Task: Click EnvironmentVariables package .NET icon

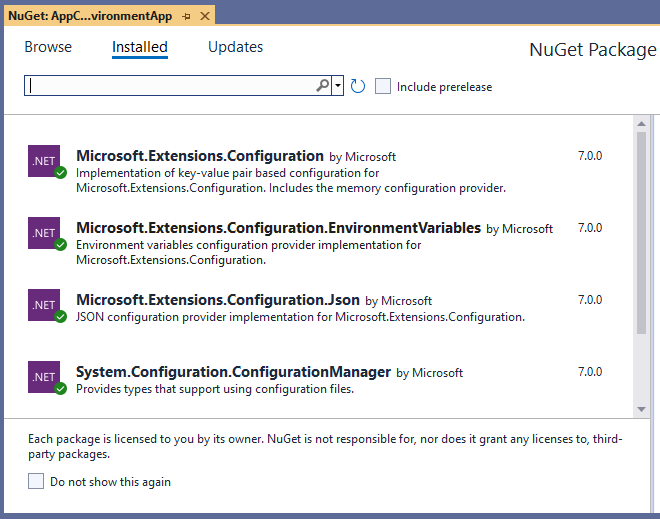Action: pos(44,233)
